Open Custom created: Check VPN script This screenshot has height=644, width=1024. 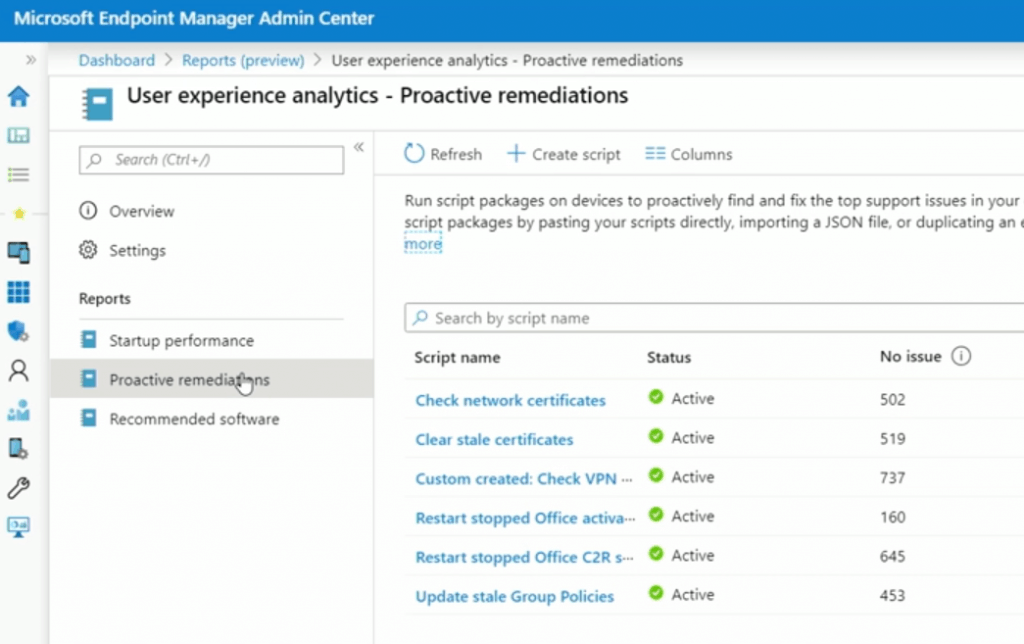[524, 479]
